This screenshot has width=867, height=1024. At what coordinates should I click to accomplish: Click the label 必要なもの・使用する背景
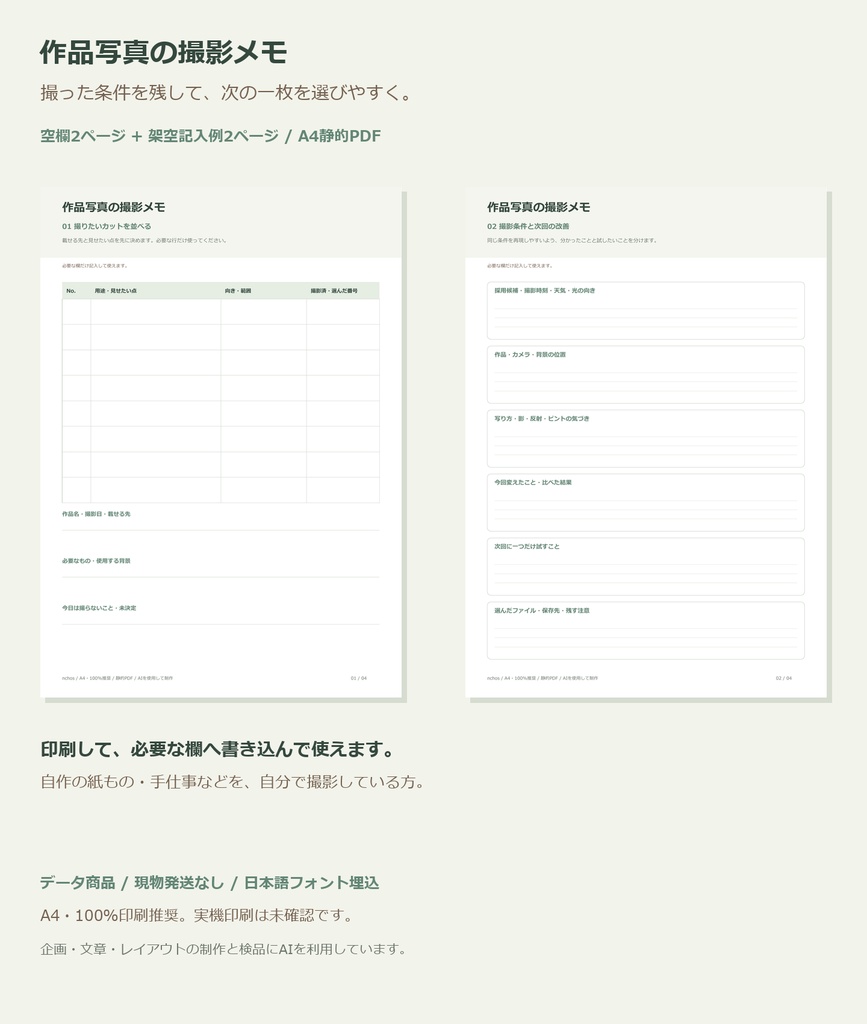(x=96, y=560)
